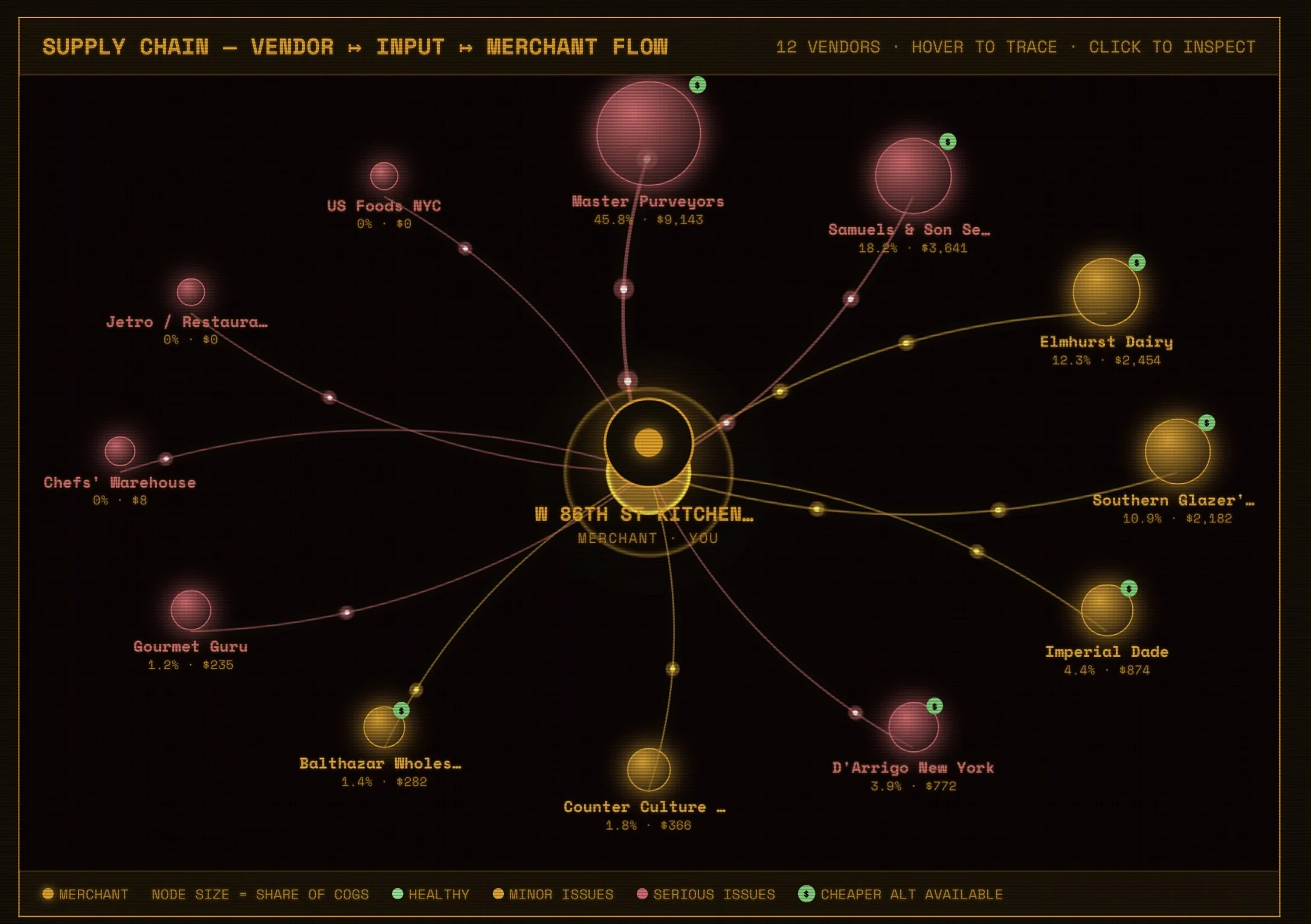Click the Minor Issues legend dot
This screenshot has width=1311, height=924.
(498, 894)
